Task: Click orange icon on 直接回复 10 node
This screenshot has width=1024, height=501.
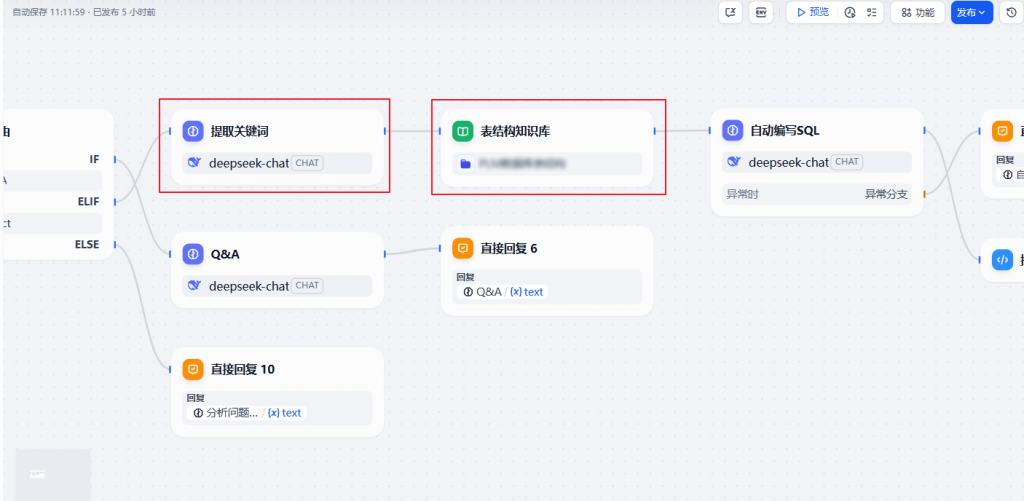Action: pyautogui.click(x=193, y=369)
